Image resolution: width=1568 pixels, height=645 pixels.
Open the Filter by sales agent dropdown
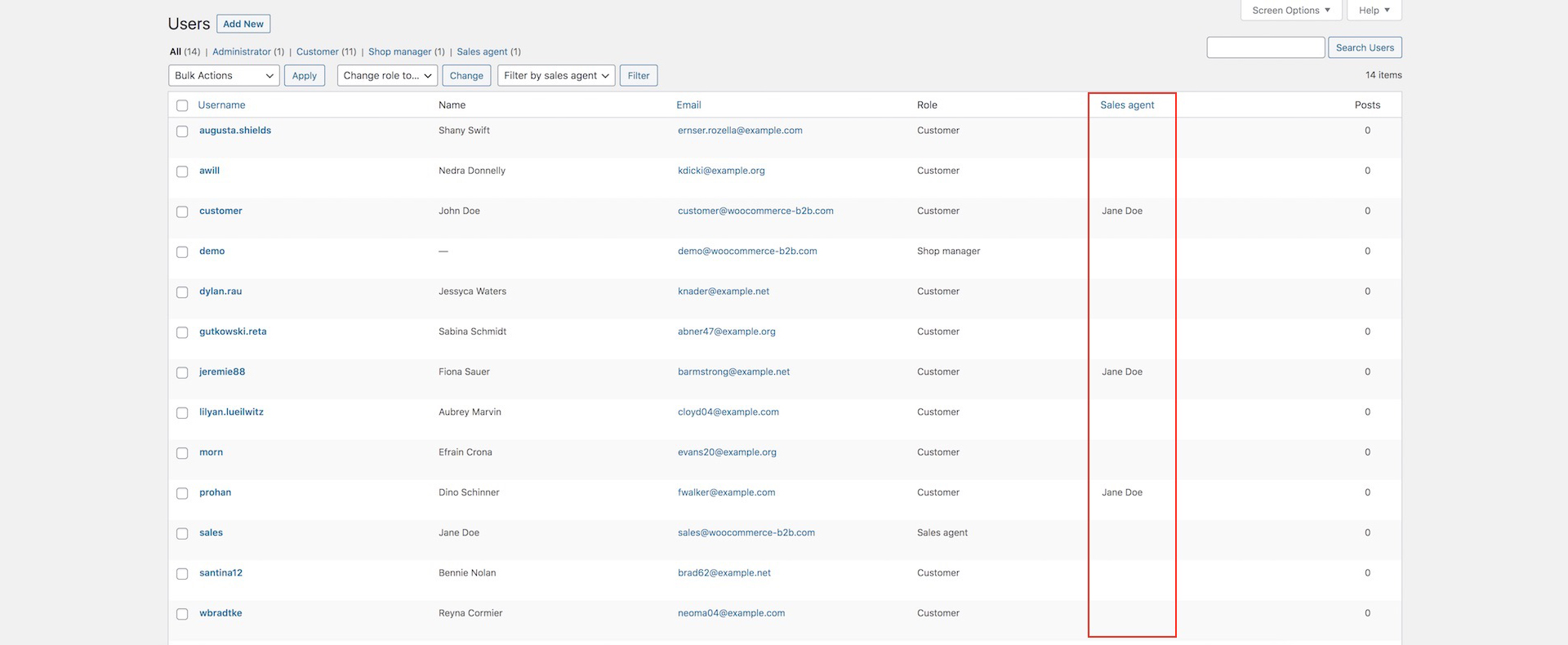click(x=556, y=76)
